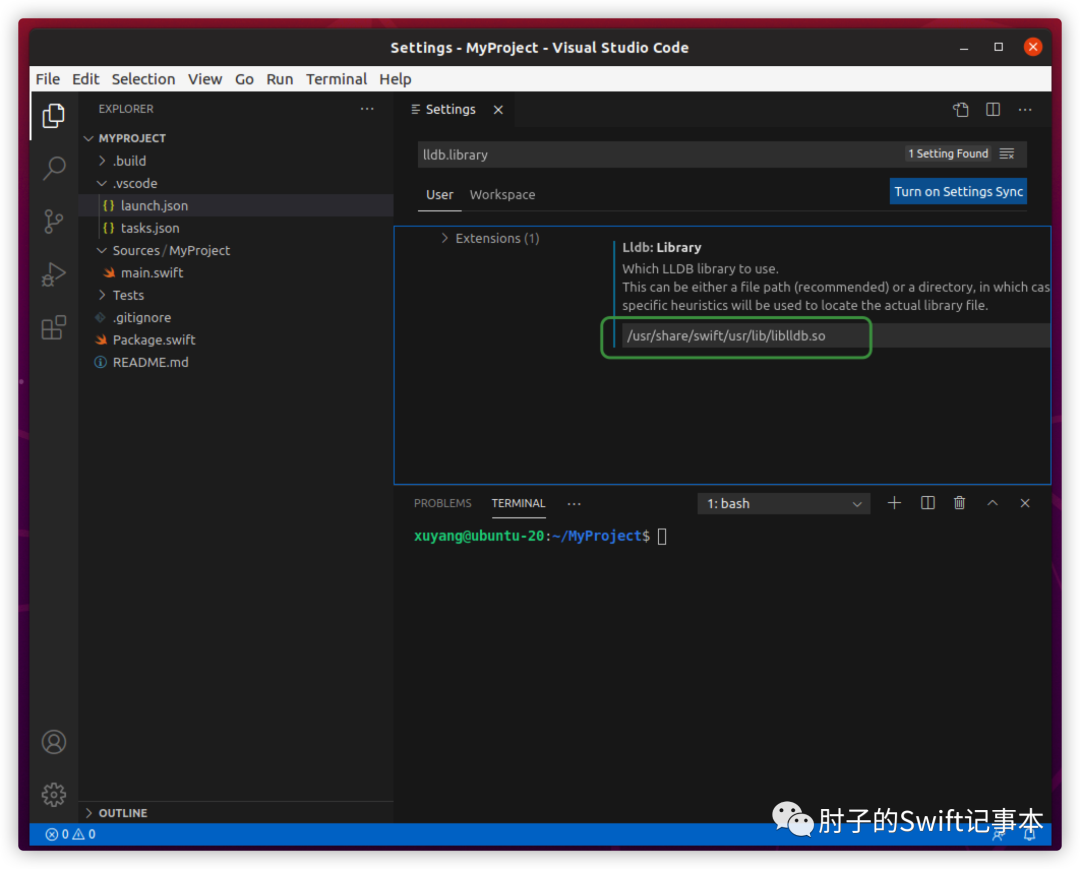Focus the bash terminal prompt
The height and width of the screenshot is (869, 1080).
point(662,536)
